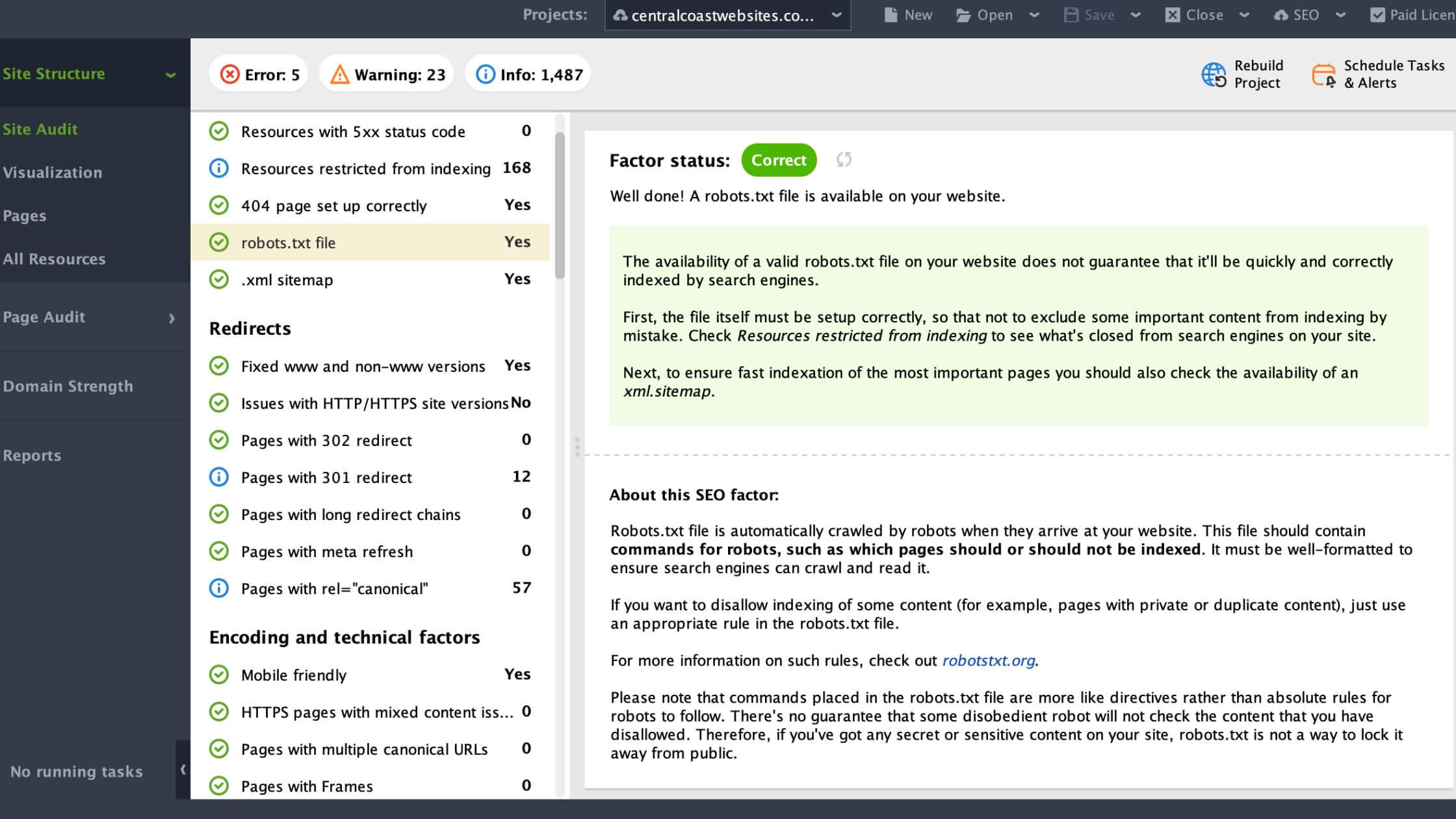Click the New project file icon
Screen dimensions: 1456x819
pyautogui.click(x=890, y=15)
